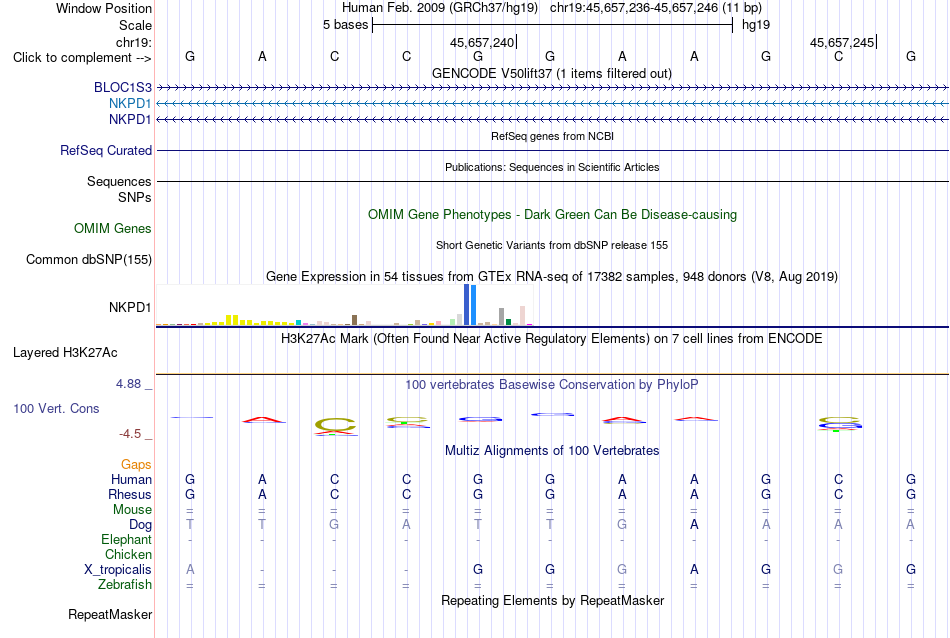Screen dimensions: 950x638
Task: Select the Zebrafish species row label
Action: (125, 585)
